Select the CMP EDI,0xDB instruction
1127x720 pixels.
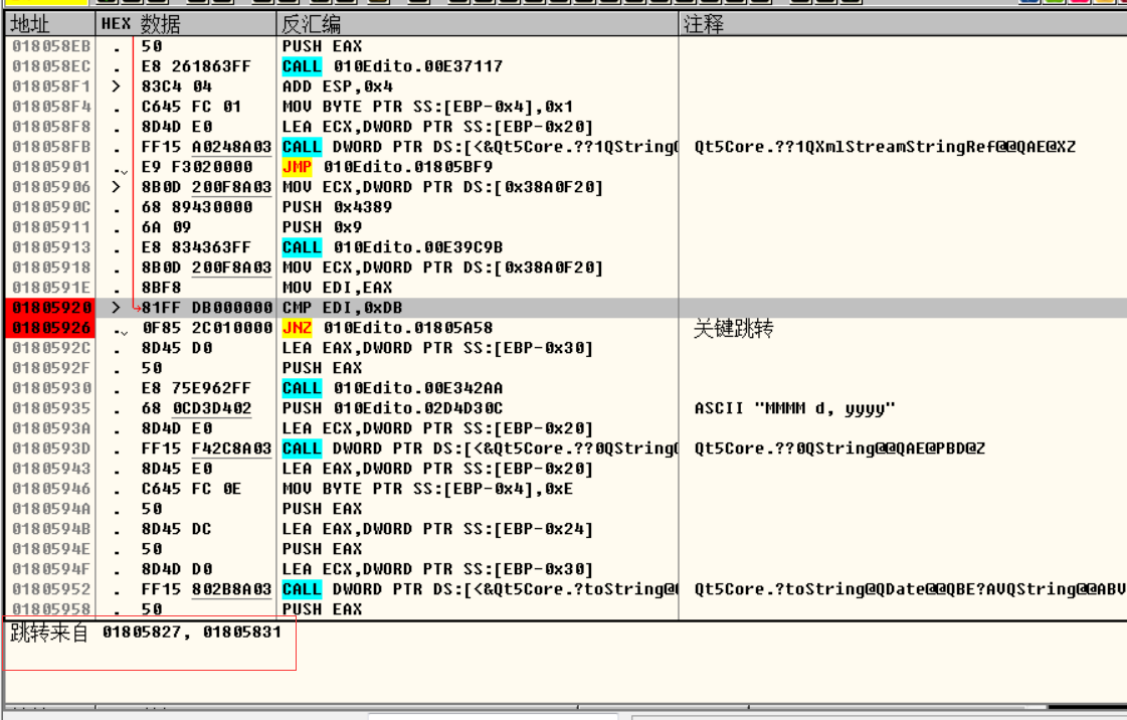coord(342,308)
